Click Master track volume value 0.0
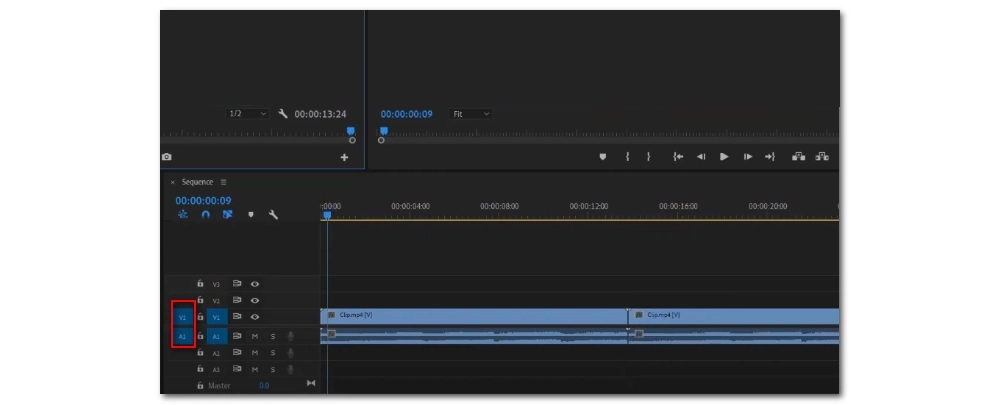1000x405 pixels. point(264,385)
